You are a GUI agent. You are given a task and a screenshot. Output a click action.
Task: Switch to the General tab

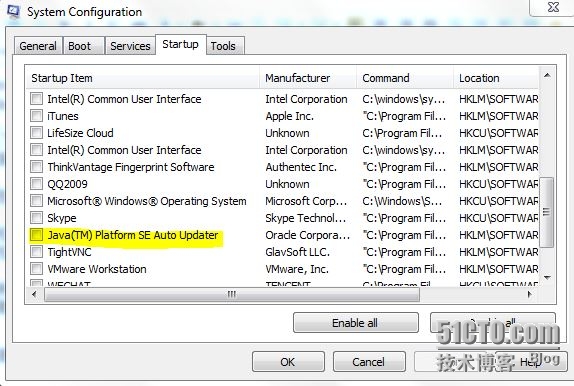[38, 46]
